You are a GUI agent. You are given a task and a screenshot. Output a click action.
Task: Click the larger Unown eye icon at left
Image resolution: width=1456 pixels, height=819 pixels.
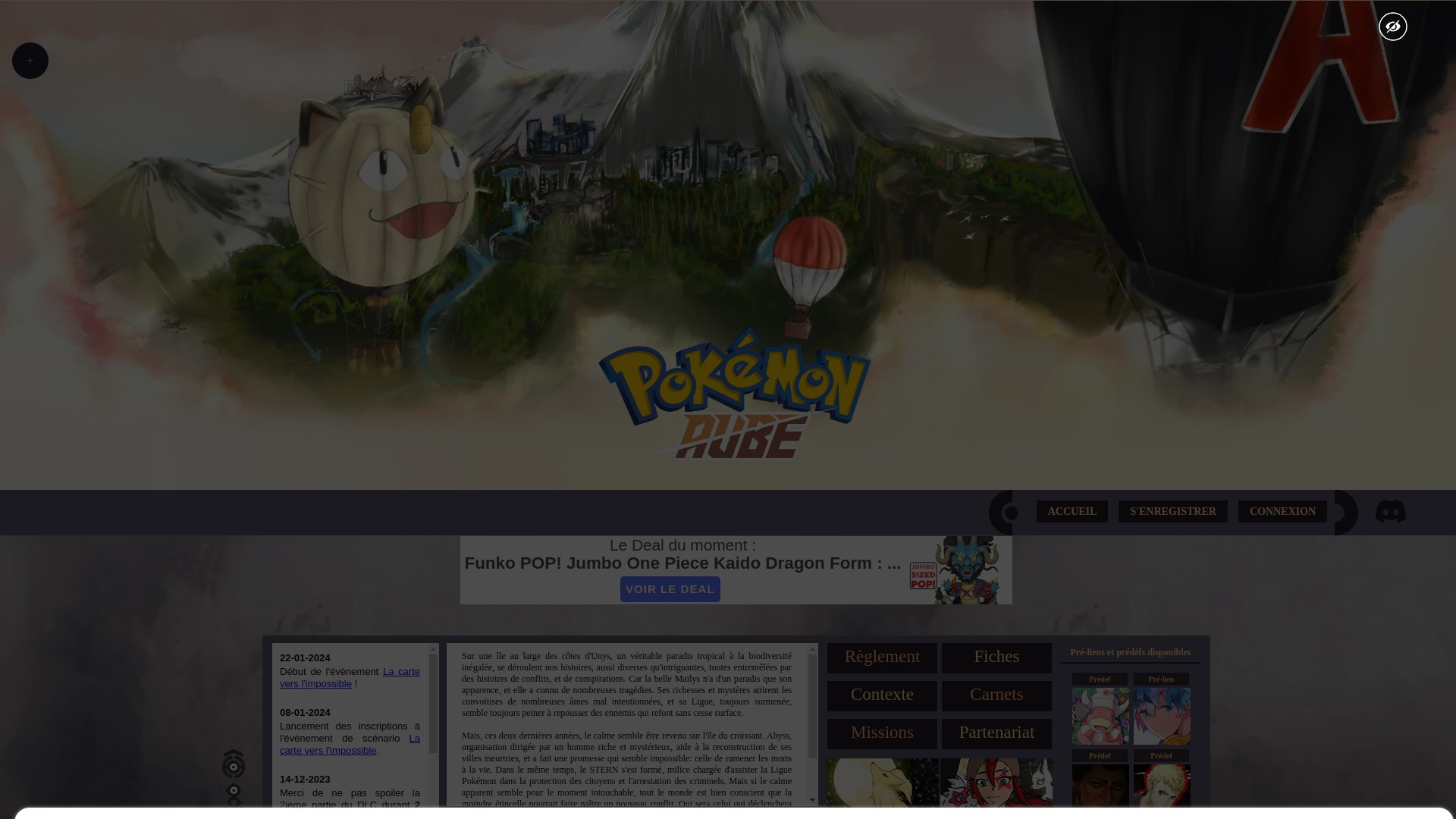click(234, 764)
